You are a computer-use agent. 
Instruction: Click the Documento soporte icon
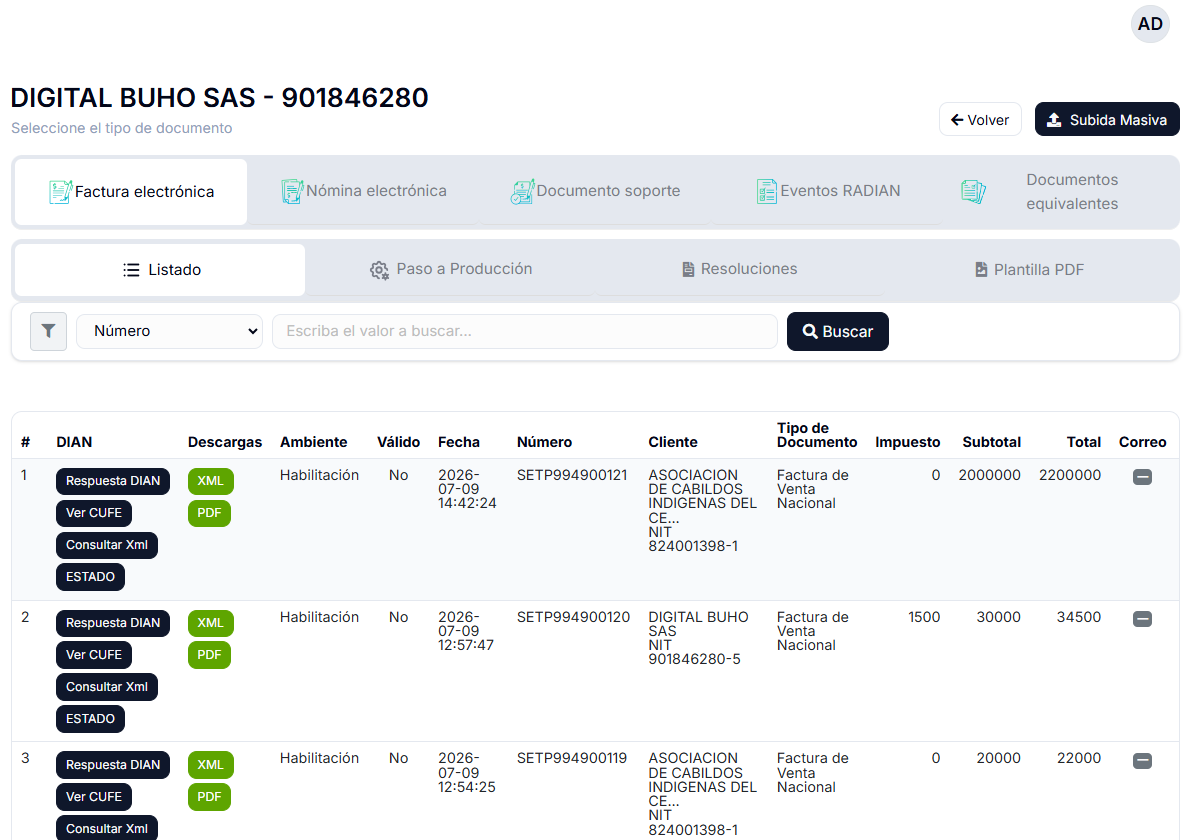pos(522,192)
